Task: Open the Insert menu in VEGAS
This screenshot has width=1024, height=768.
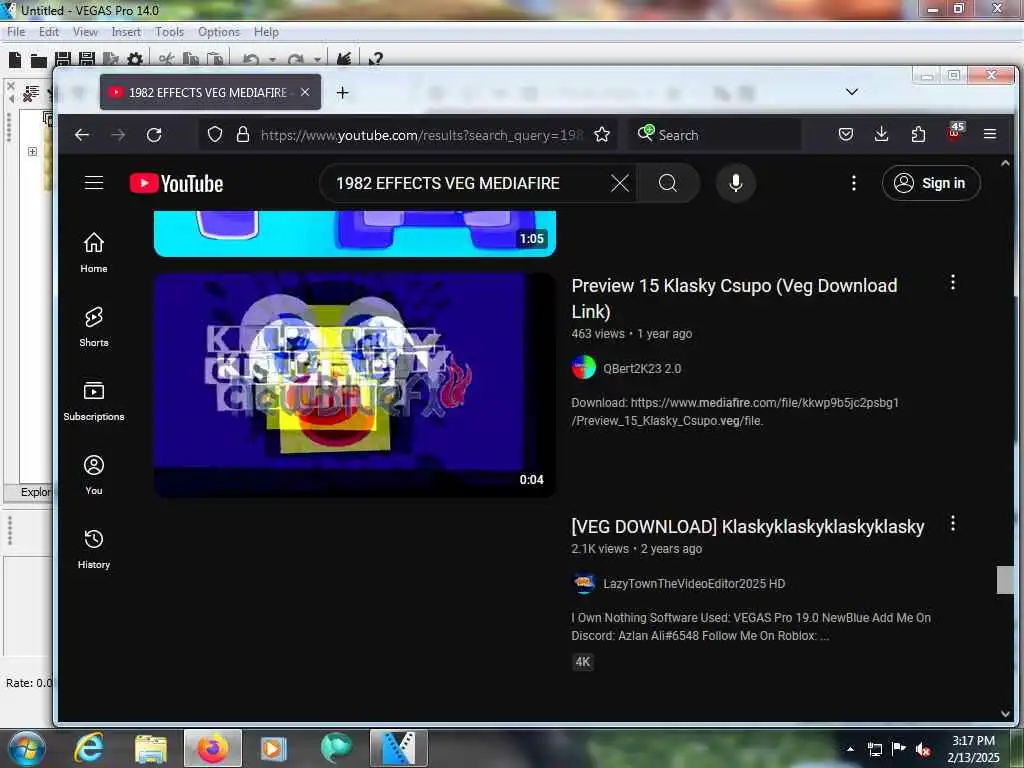Action: click(x=126, y=32)
